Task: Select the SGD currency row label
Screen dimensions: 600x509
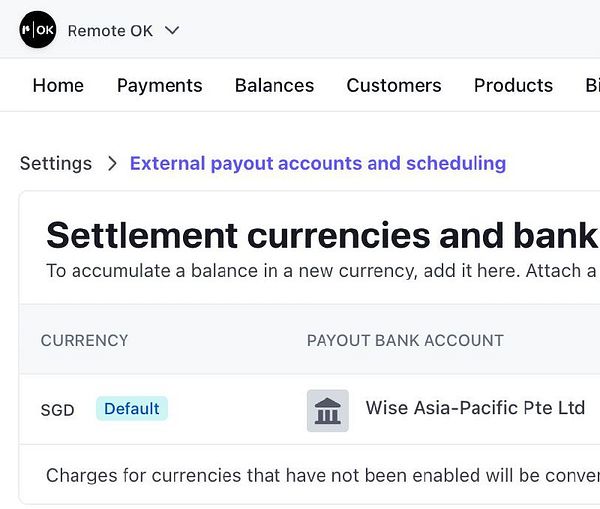Action: pyautogui.click(x=57, y=410)
